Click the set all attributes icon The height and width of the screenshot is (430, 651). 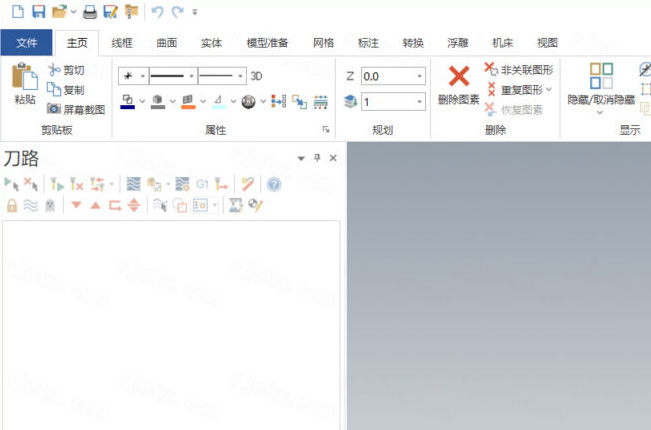click(x=279, y=102)
